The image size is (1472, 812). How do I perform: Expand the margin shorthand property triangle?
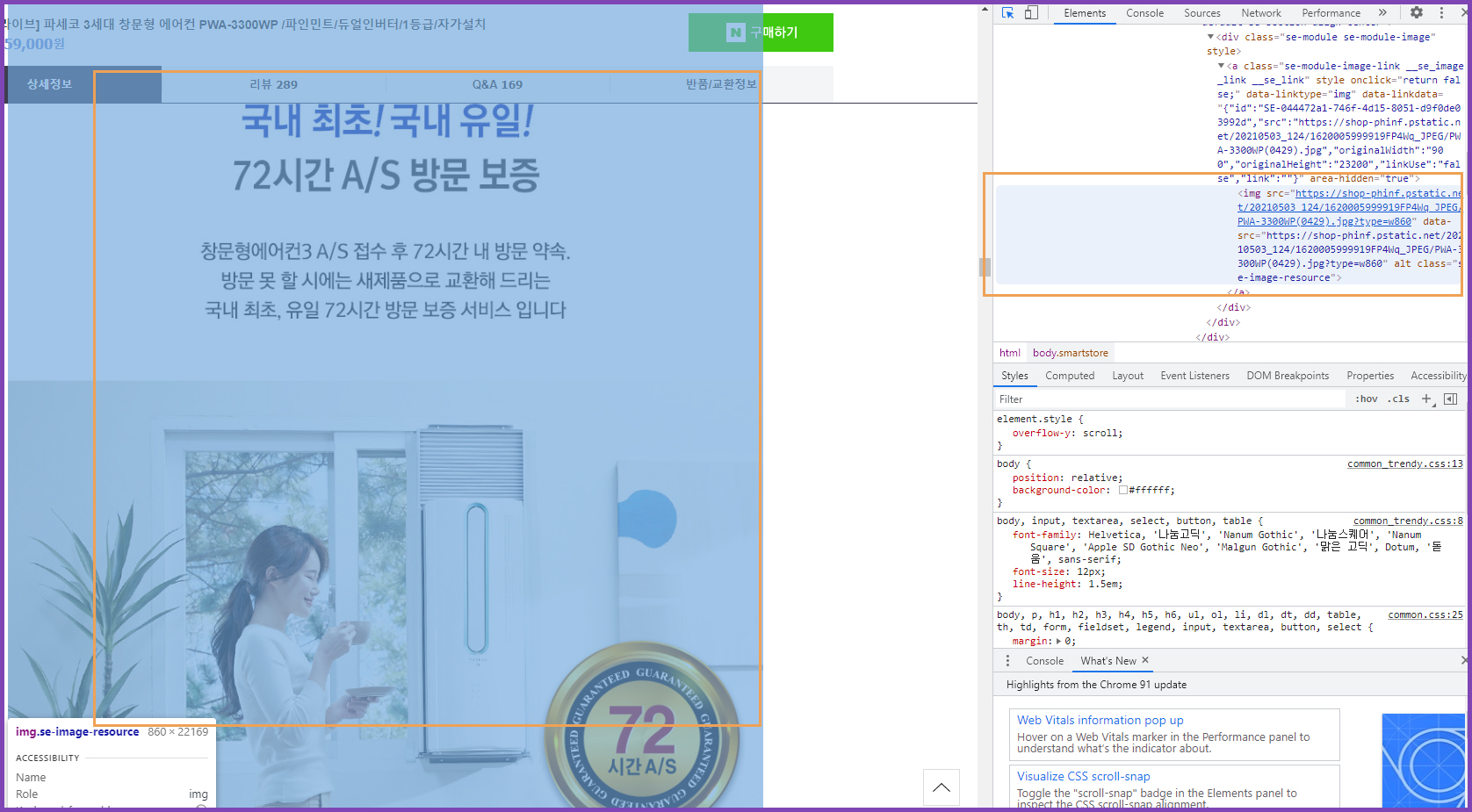[x=1059, y=641]
